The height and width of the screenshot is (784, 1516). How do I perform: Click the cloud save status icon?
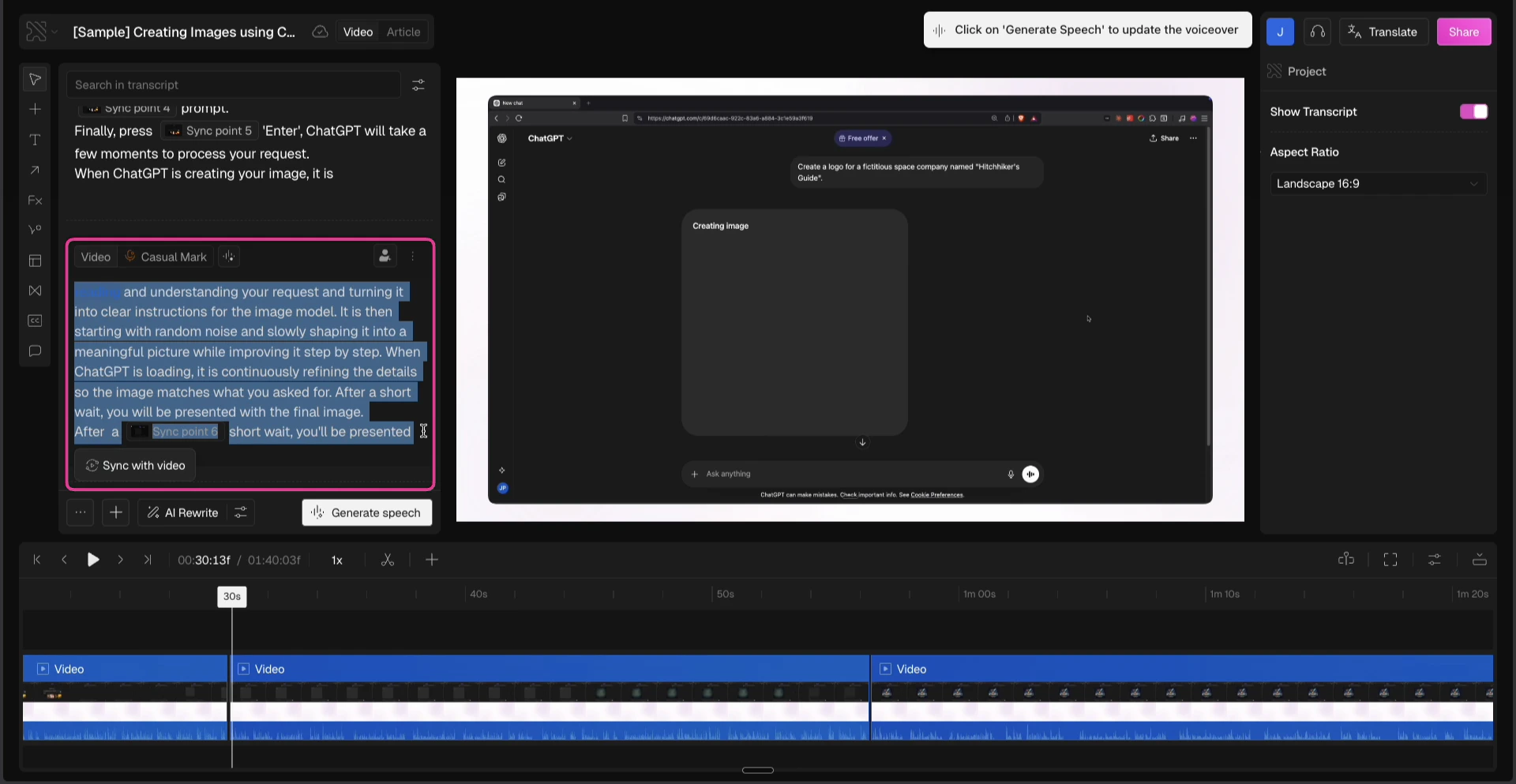(320, 32)
